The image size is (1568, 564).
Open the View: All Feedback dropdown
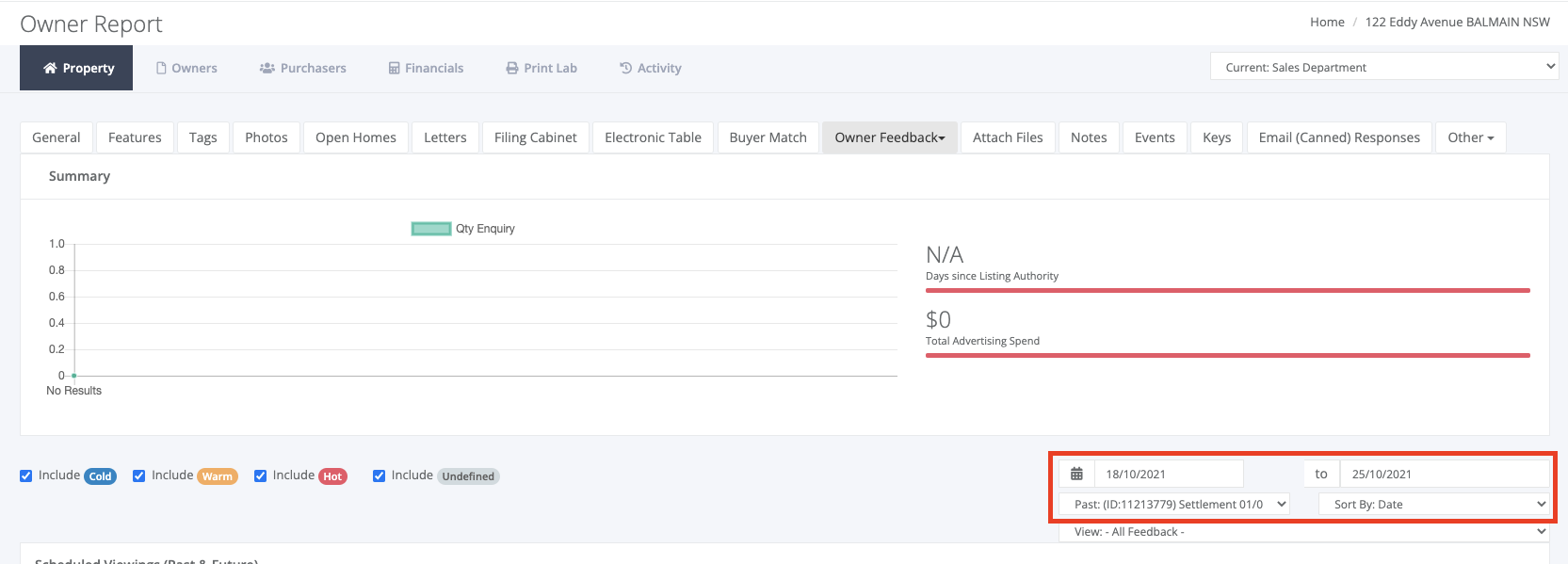coord(1304,532)
